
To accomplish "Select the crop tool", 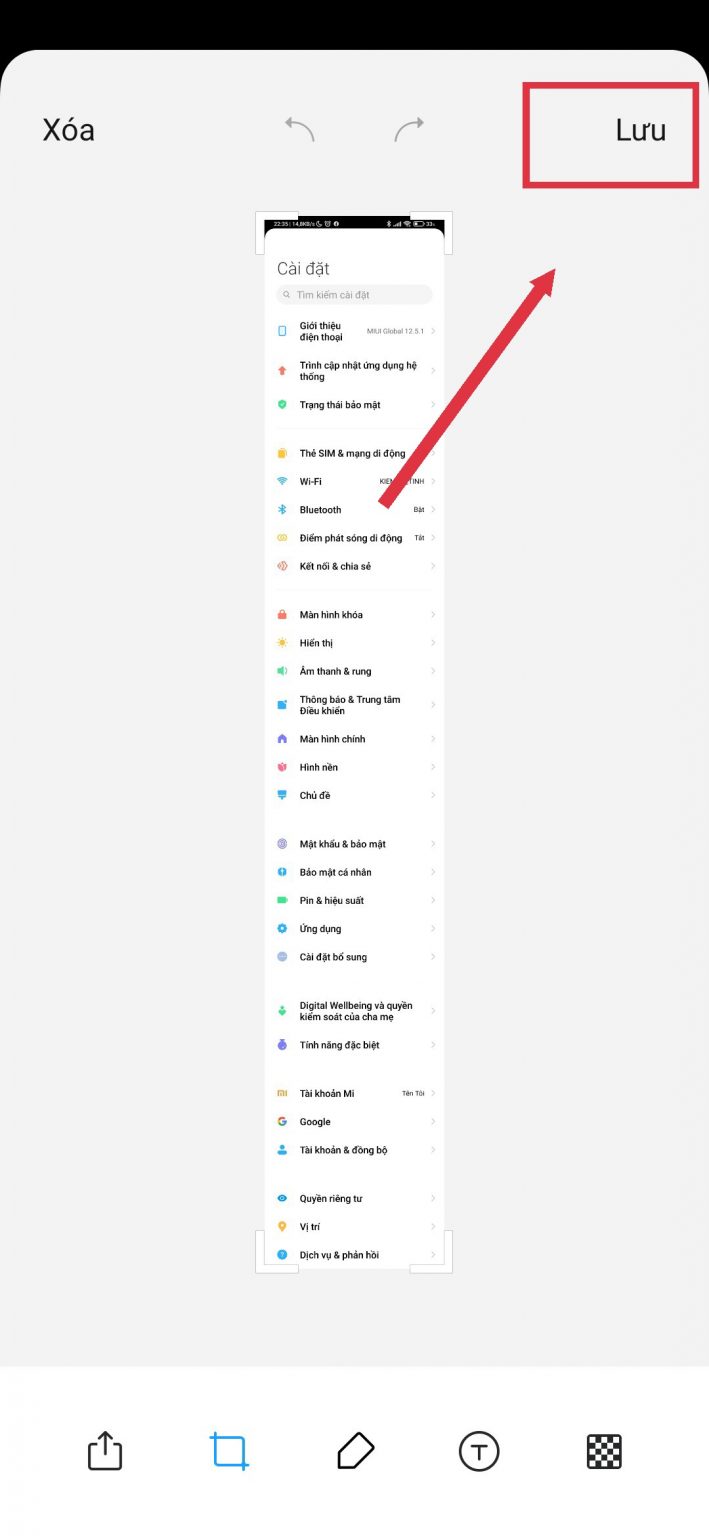I will (229, 1451).
